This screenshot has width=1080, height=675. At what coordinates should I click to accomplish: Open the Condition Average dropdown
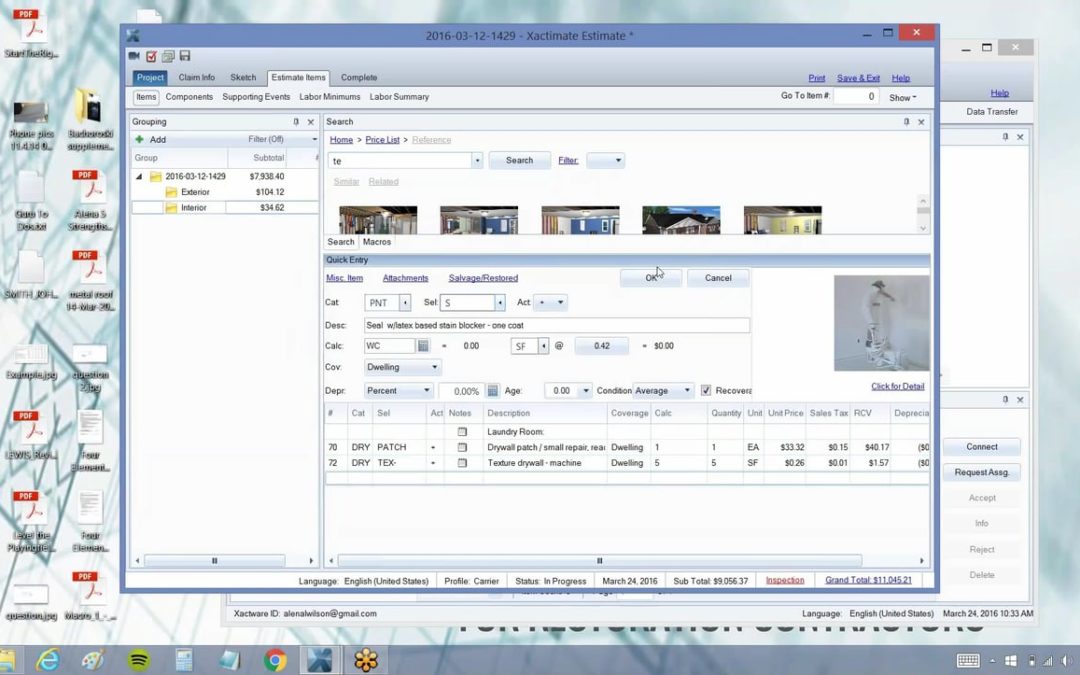(663, 391)
